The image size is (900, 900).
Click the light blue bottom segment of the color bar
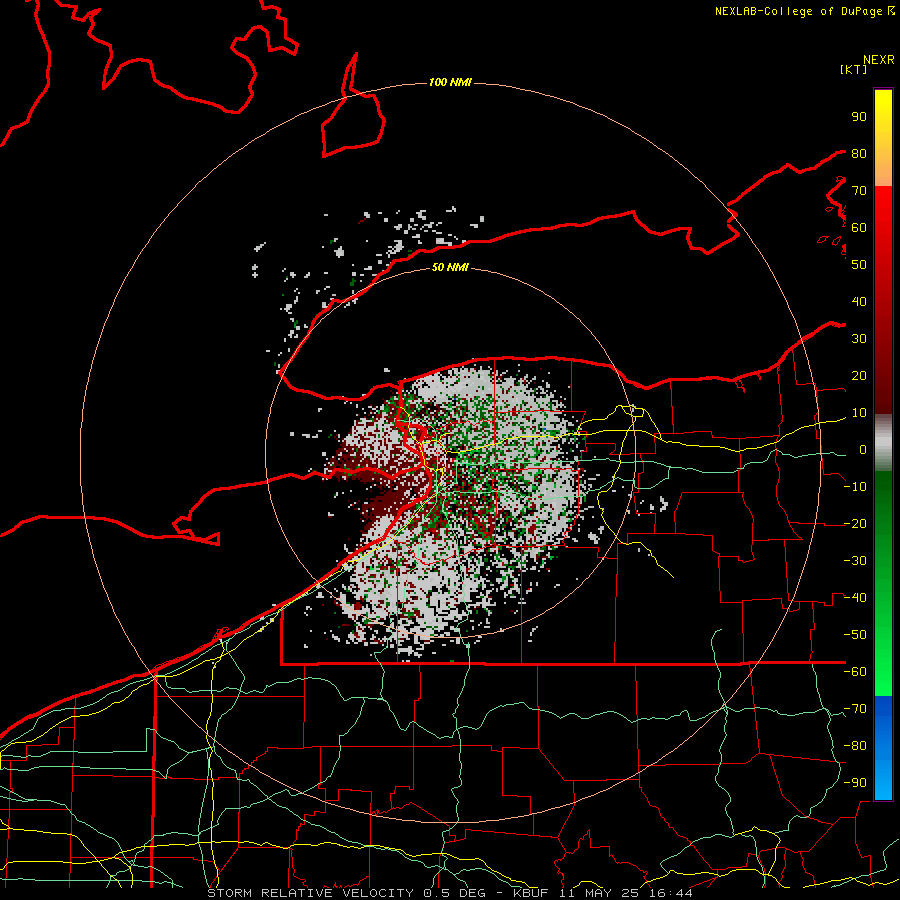(x=883, y=783)
